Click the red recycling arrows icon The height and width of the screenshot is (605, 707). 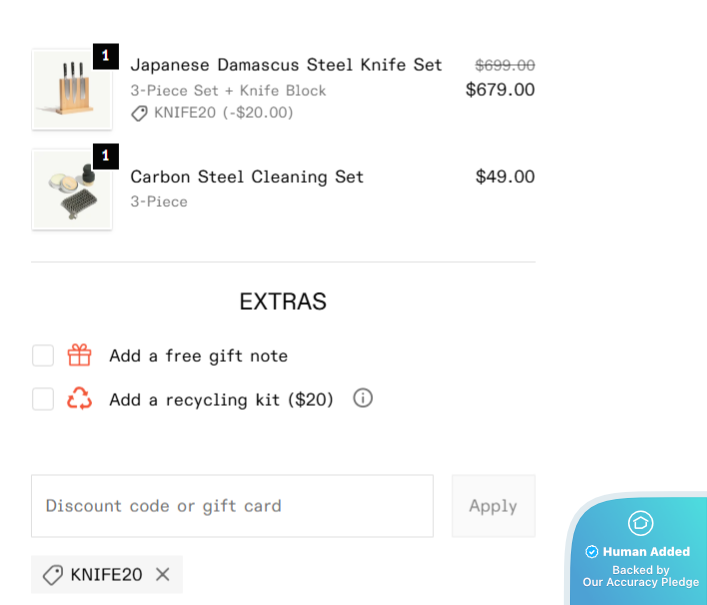click(x=79, y=399)
